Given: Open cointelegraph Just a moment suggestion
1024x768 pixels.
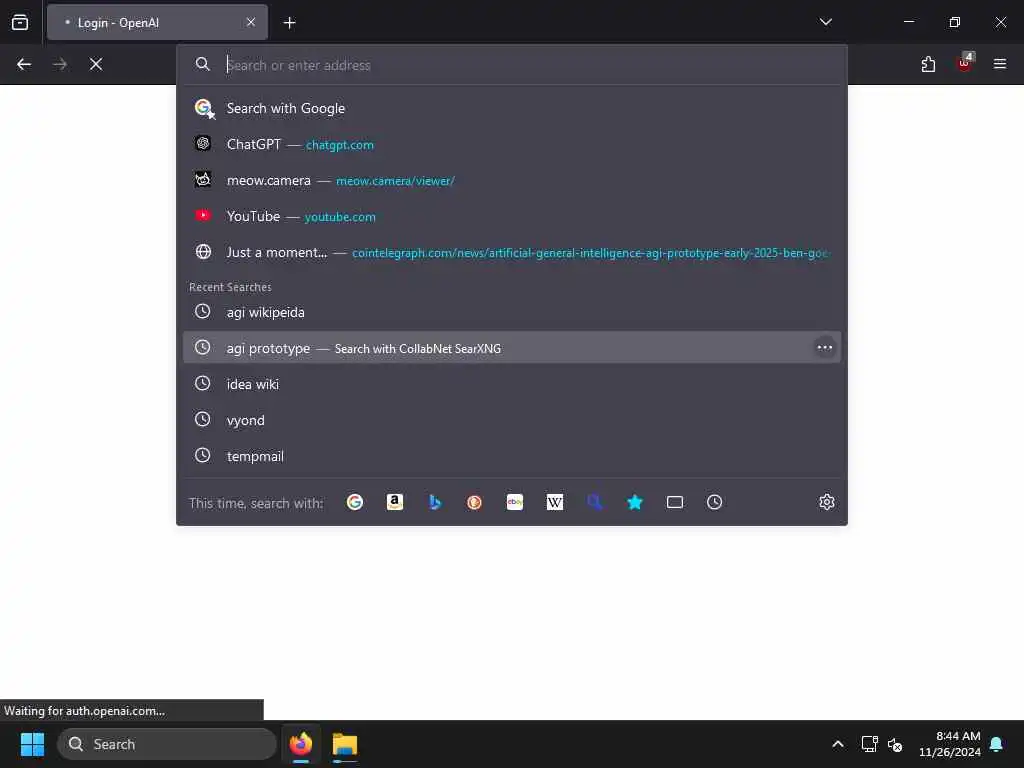Looking at the screenshot, I should click(x=512, y=252).
